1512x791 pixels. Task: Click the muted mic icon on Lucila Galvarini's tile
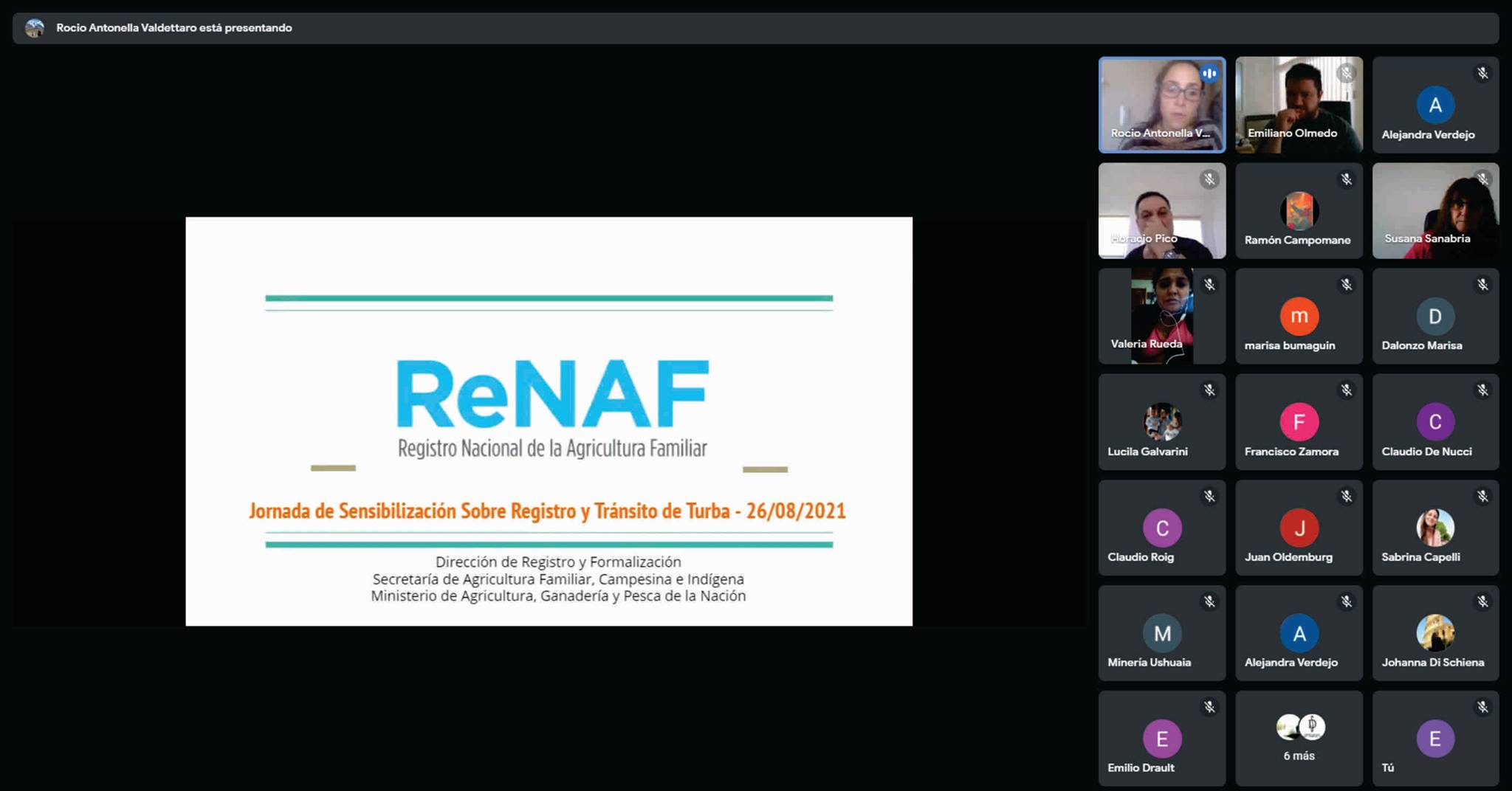click(x=1209, y=390)
